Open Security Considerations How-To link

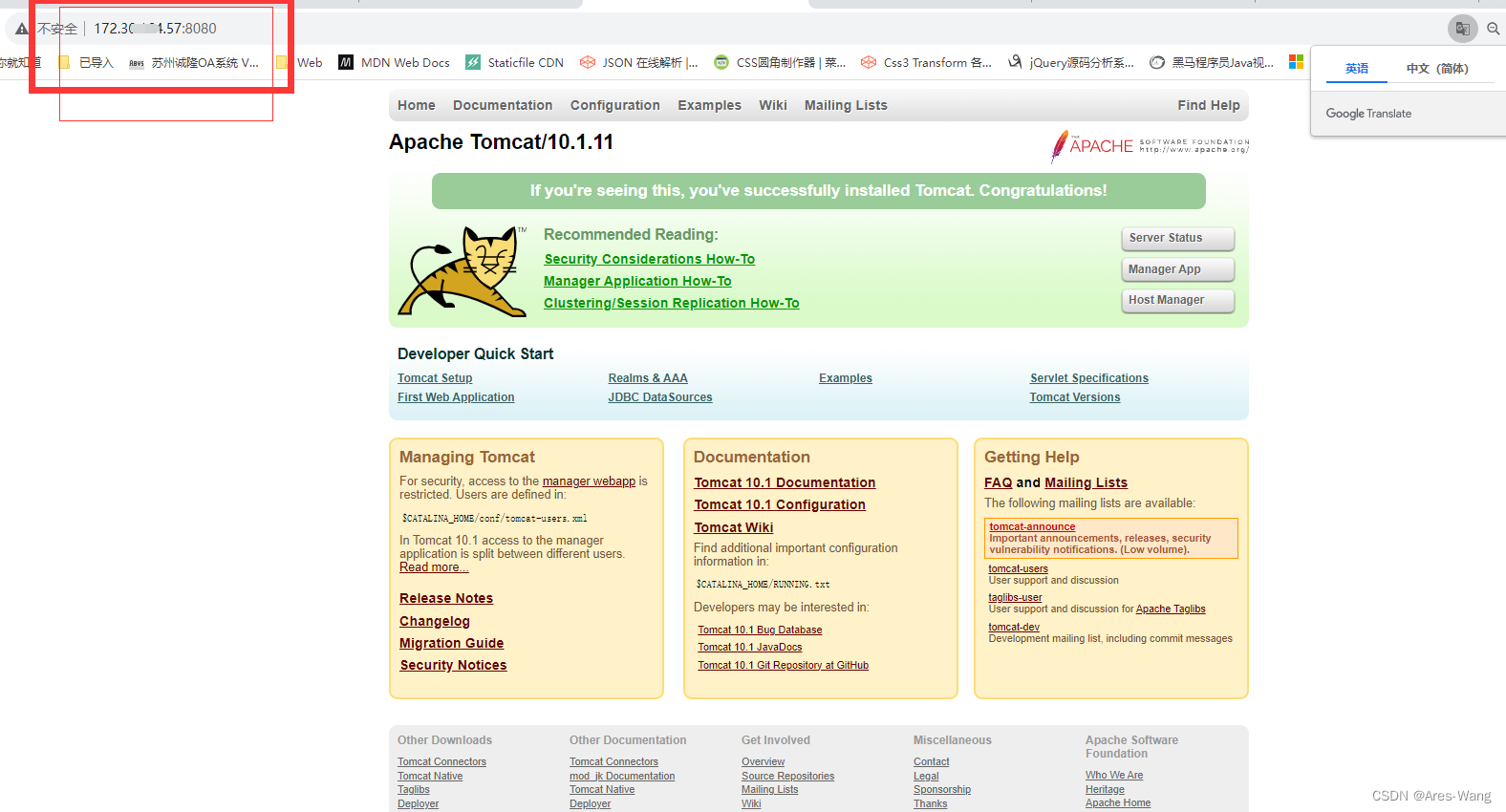[650, 259]
